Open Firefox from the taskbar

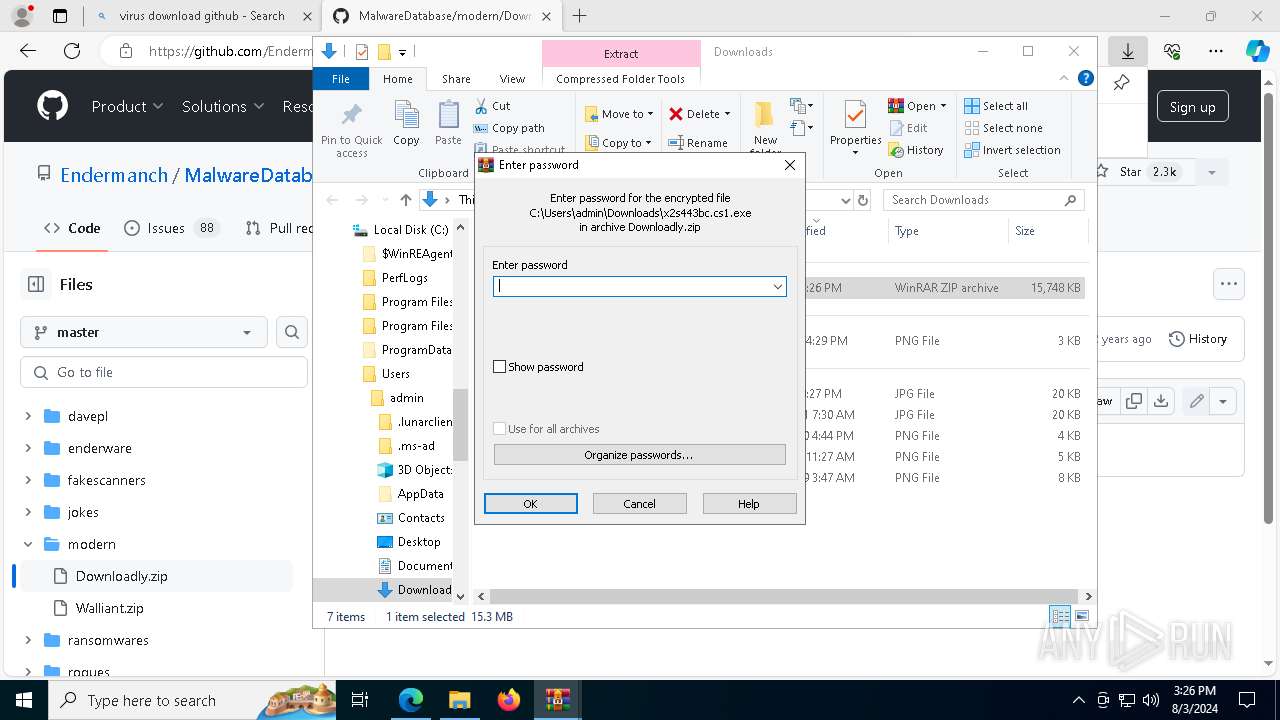pos(509,700)
